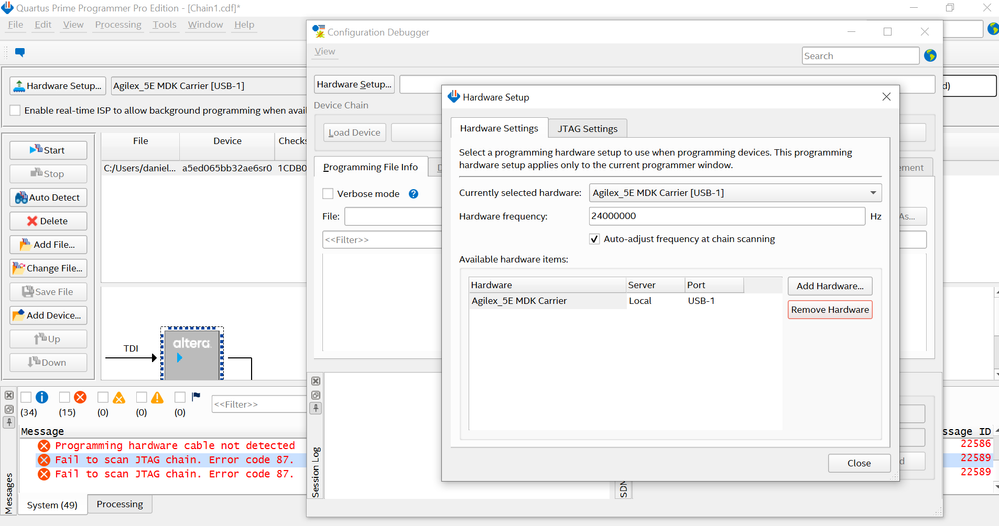The image size is (999, 526).
Task: Click the Hardware frequency input field
Action: [726, 216]
